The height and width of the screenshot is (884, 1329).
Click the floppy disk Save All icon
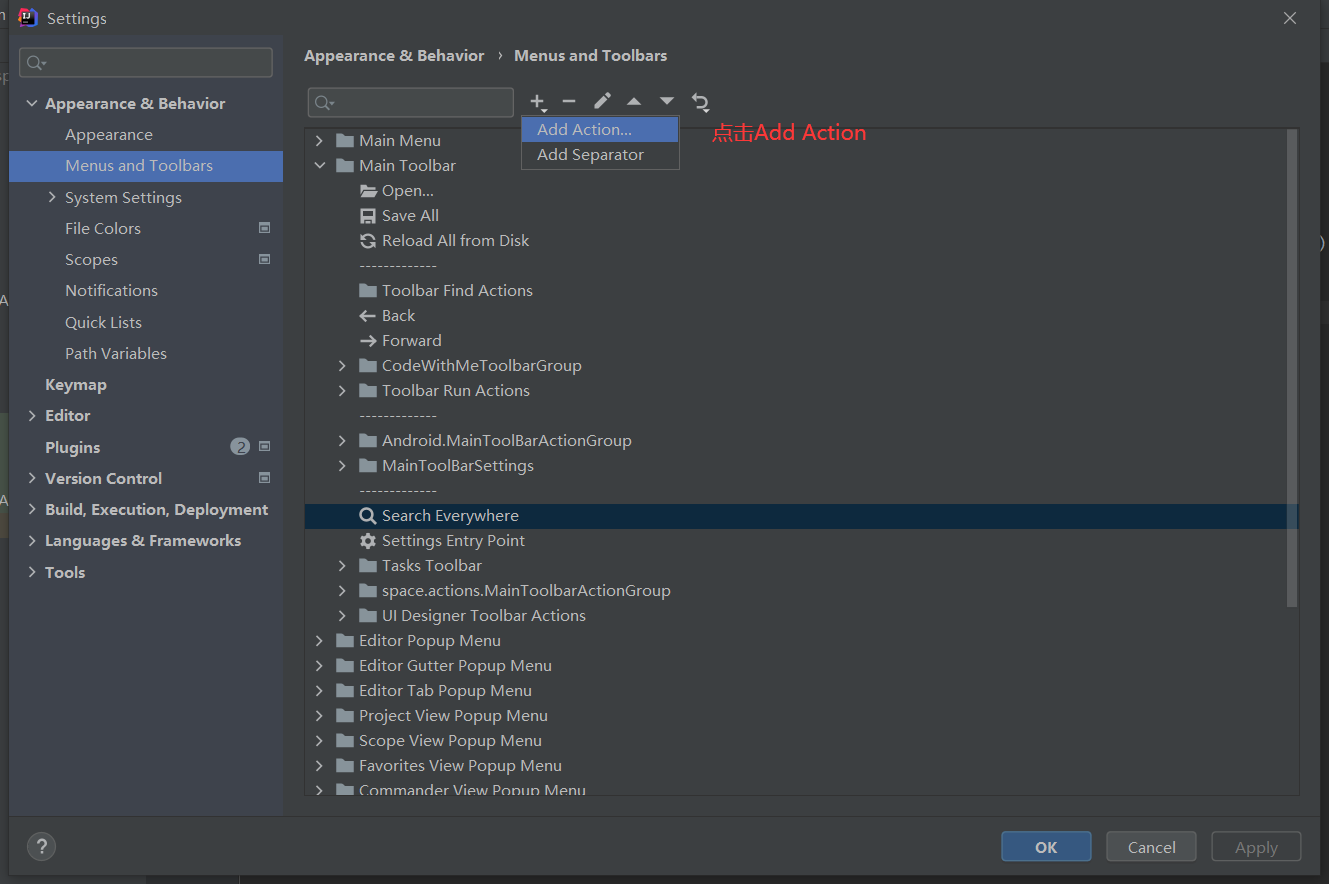(368, 216)
